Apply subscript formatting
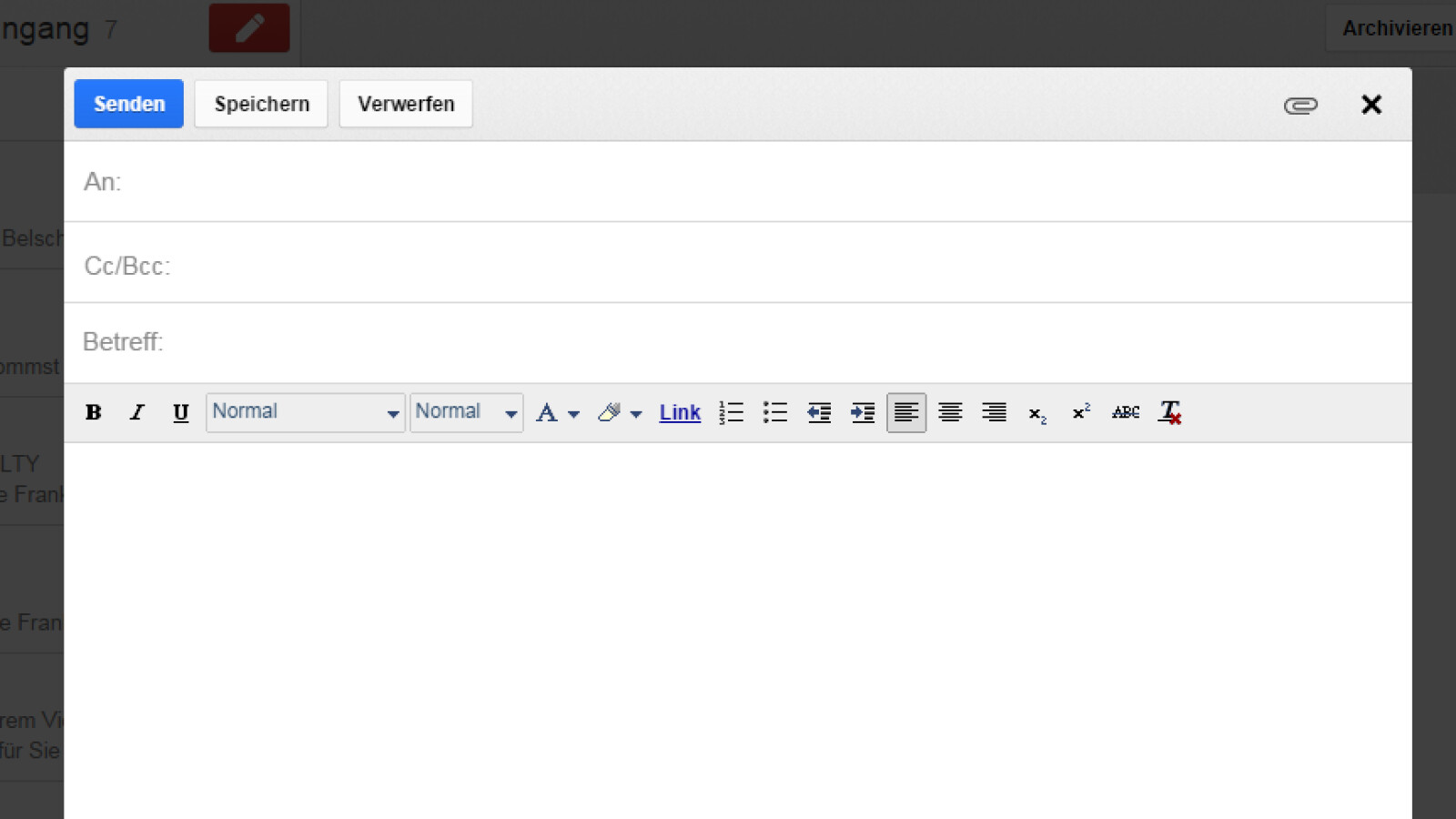Viewport: 1456px width, 819px height. [1037, 414]
